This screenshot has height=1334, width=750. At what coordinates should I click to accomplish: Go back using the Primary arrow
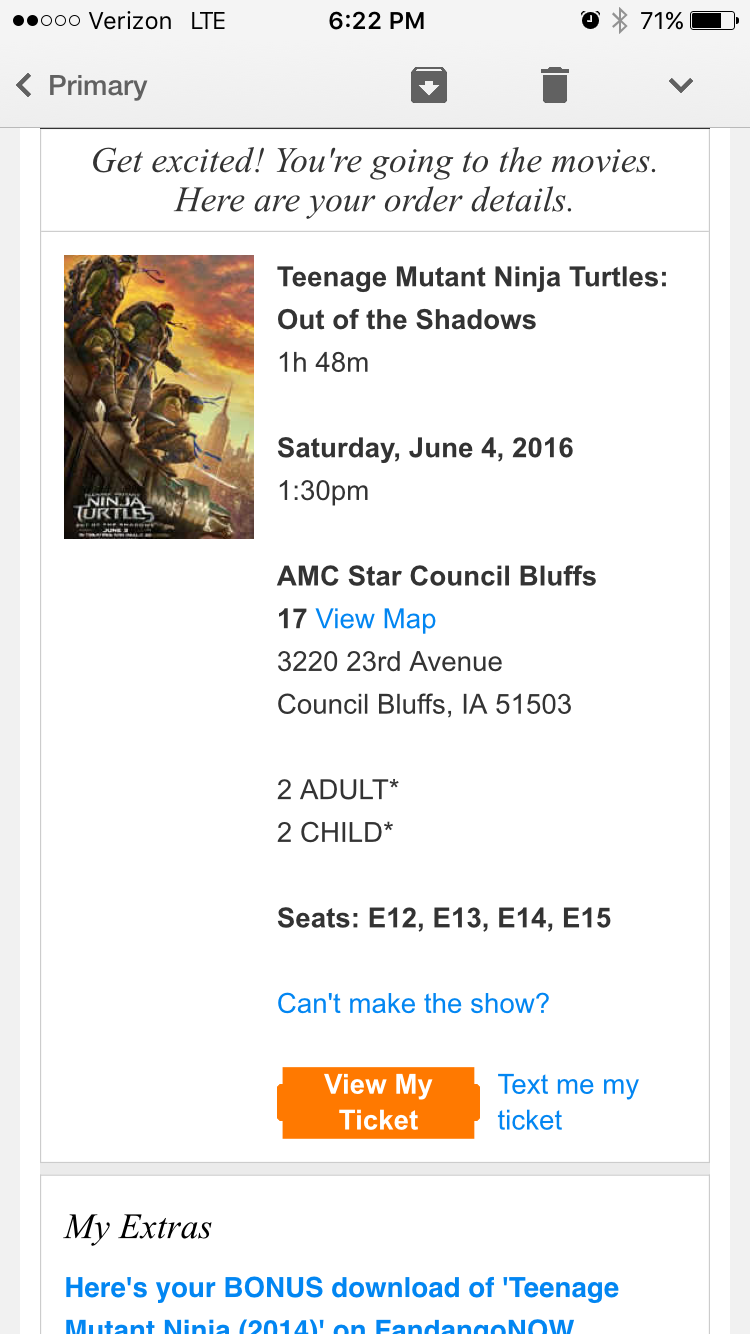[x=25, y=86]
